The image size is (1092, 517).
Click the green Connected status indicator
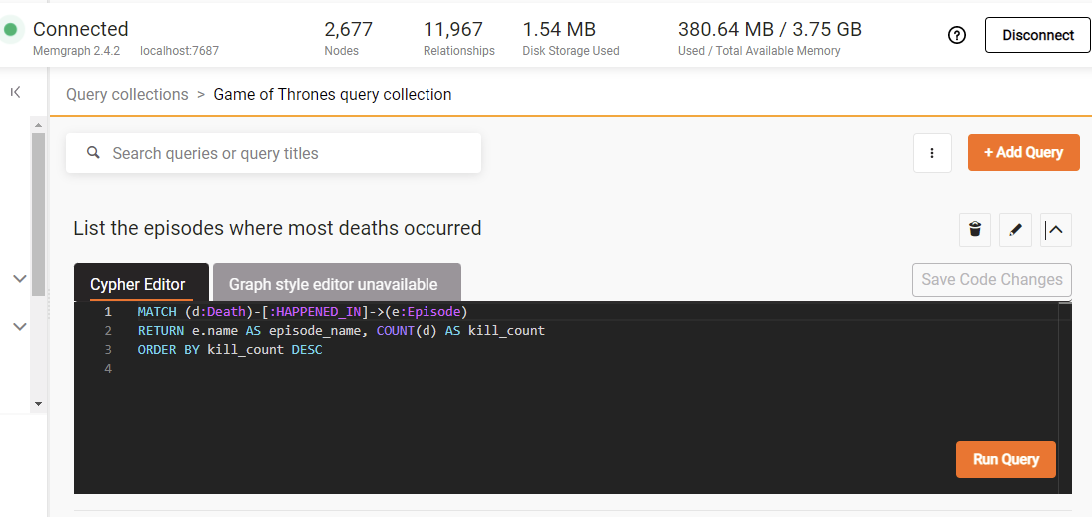tap(10, 30)
